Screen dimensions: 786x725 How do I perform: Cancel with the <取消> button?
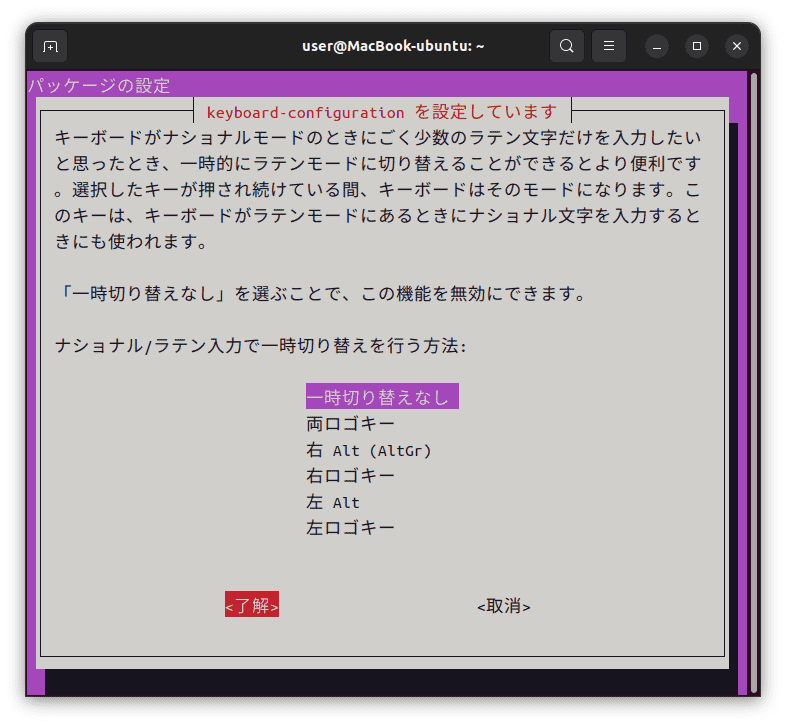504,606
